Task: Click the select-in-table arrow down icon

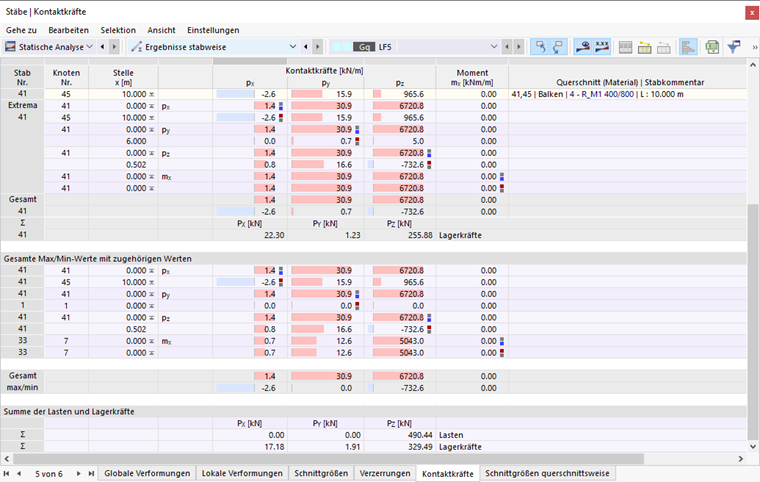Action: point(558,47)
